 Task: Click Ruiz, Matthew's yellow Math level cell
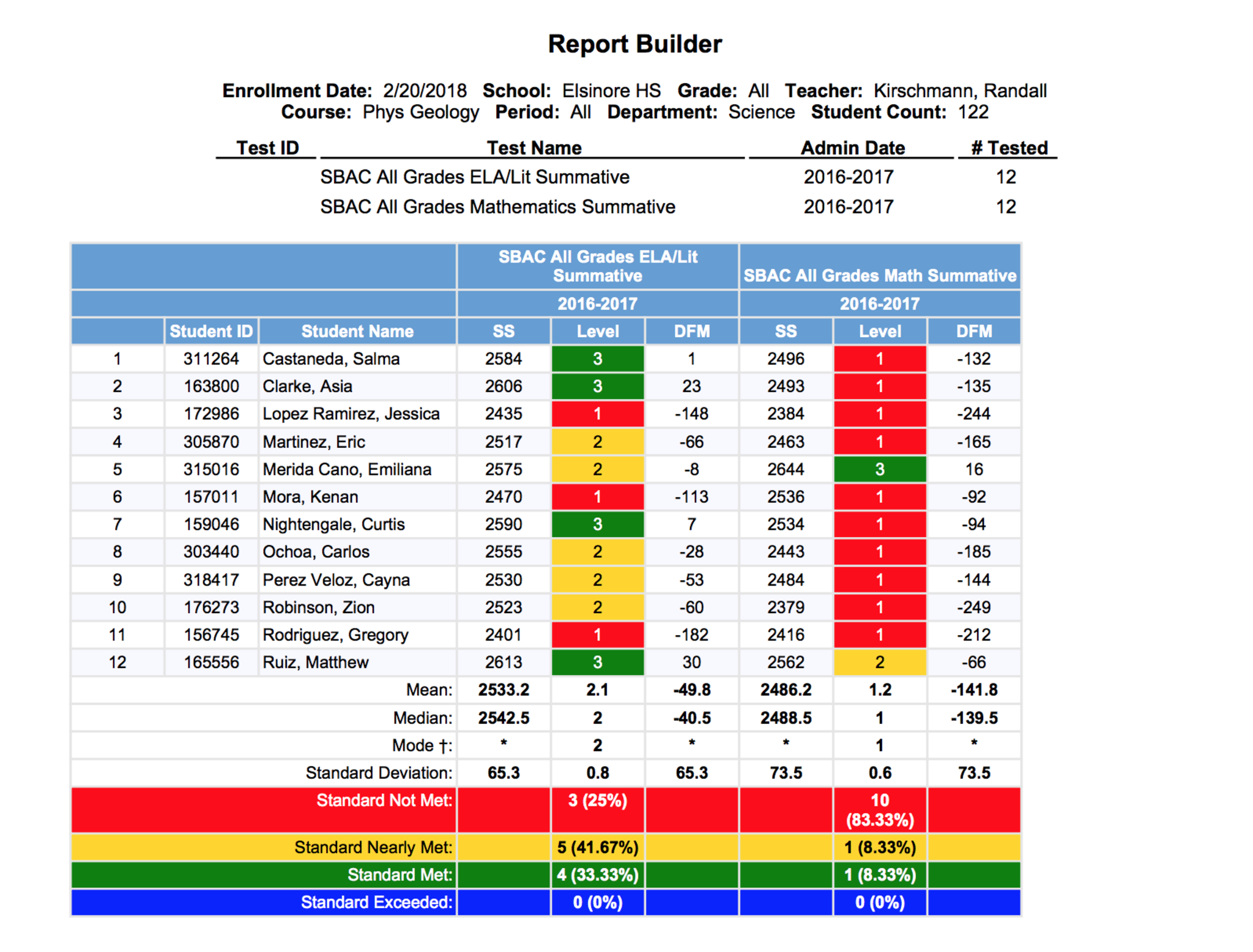(879, 662)
